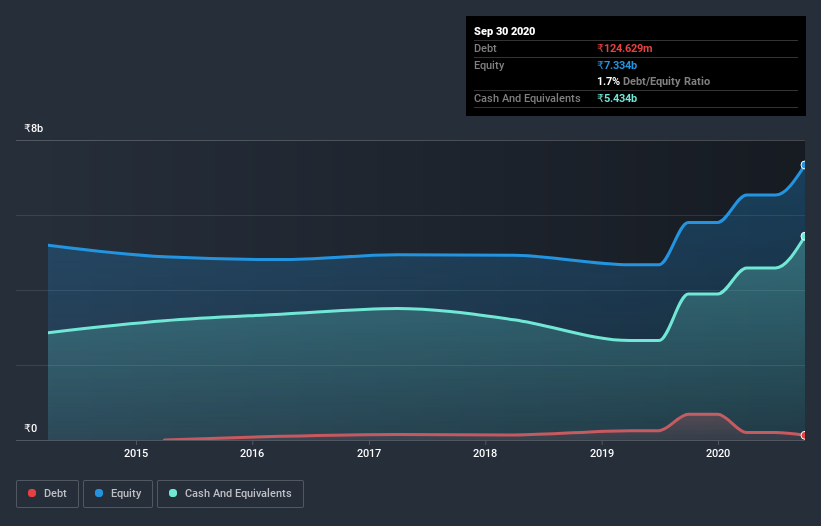
Task: Click the Debt row label in tooltip
Action: 485,48
